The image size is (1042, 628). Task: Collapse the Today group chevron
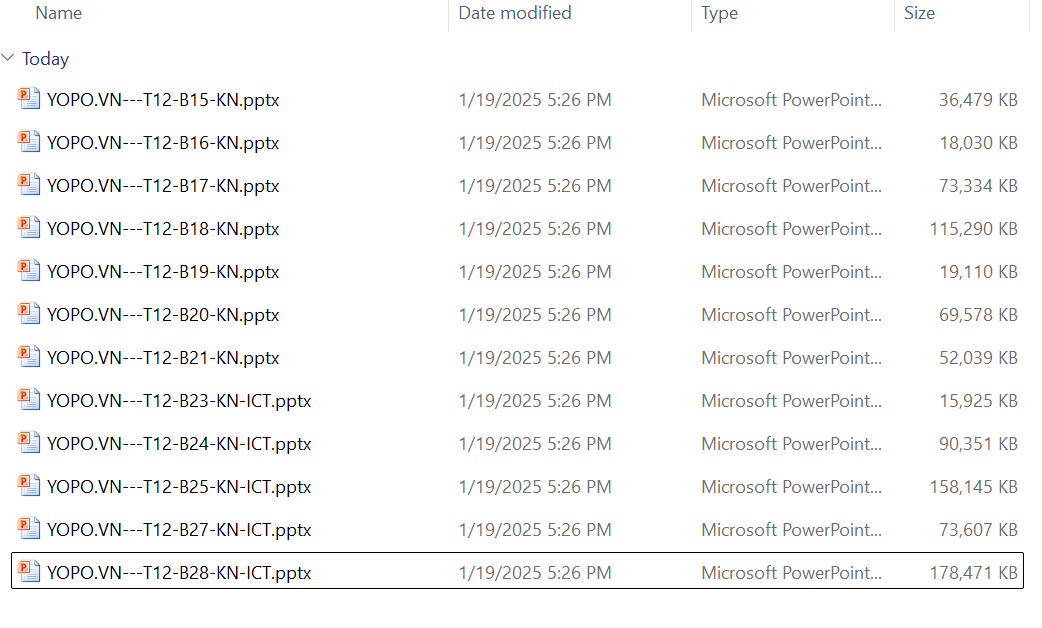[x=9, y=59]
